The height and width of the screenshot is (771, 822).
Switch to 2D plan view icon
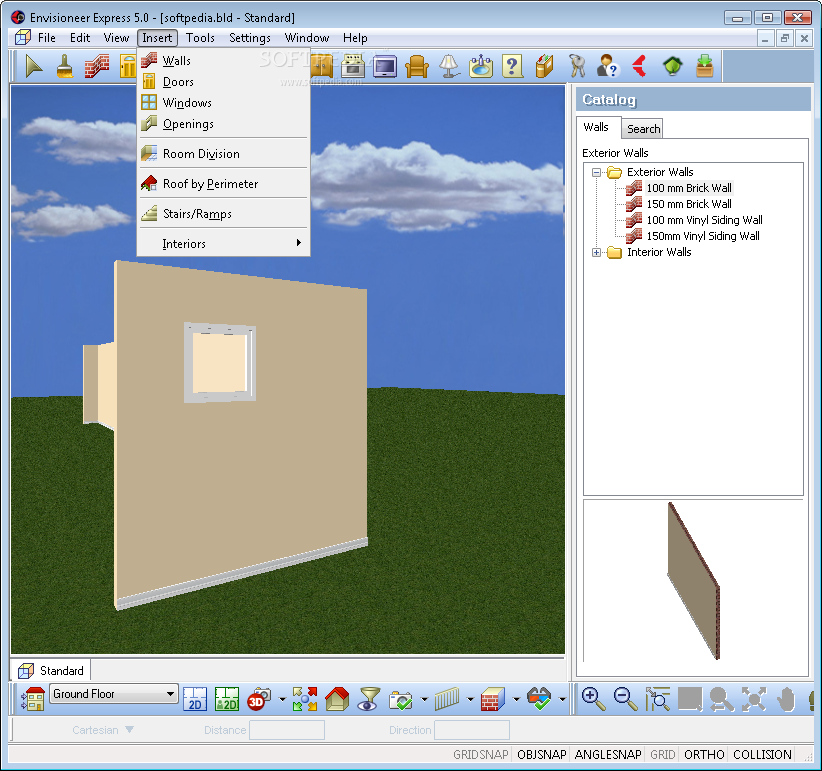(195, 699)
